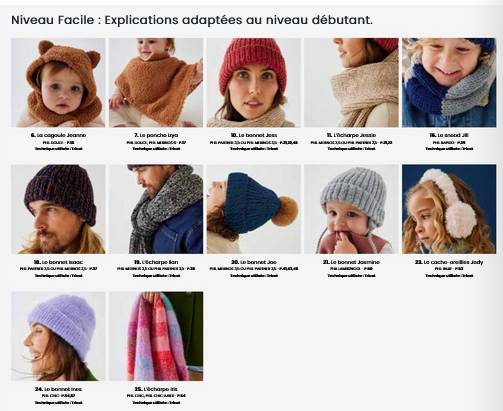Click the navy pompom bonnet Joe photo
Viewport: 503px width, 411px height.
(254, 209)
